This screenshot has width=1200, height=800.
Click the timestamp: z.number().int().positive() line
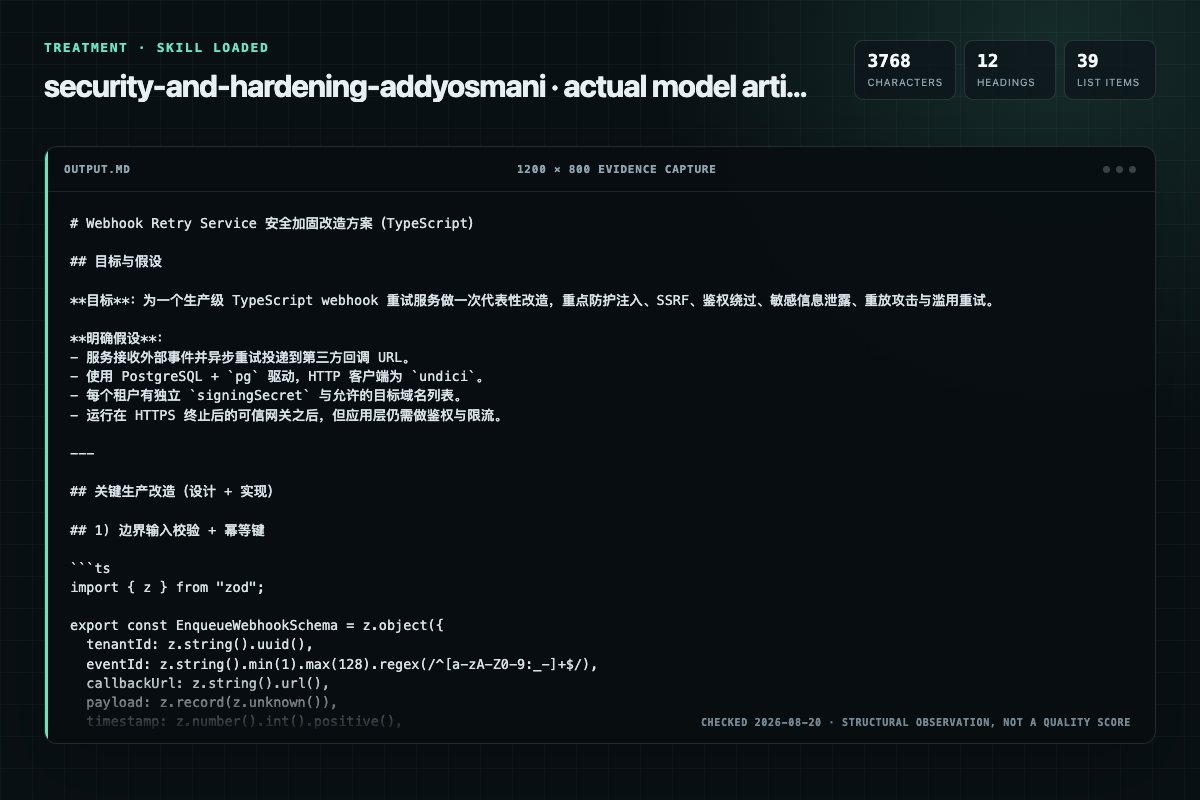(x=244, y=720)
